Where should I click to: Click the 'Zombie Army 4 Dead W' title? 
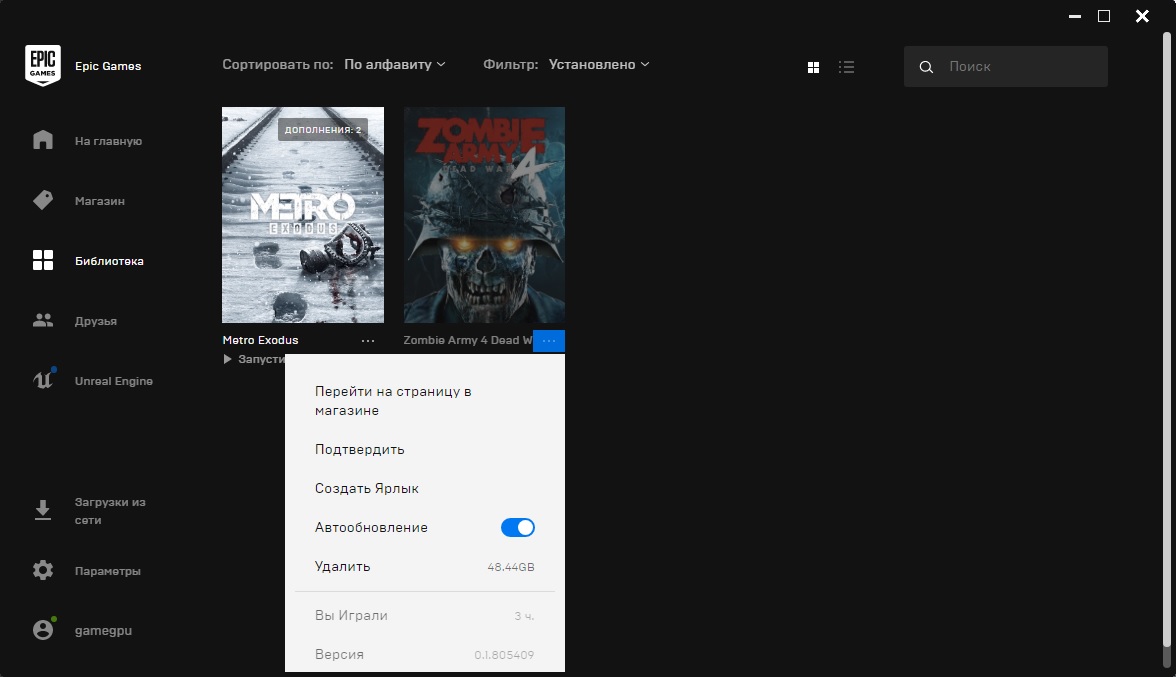coord(467,340)
